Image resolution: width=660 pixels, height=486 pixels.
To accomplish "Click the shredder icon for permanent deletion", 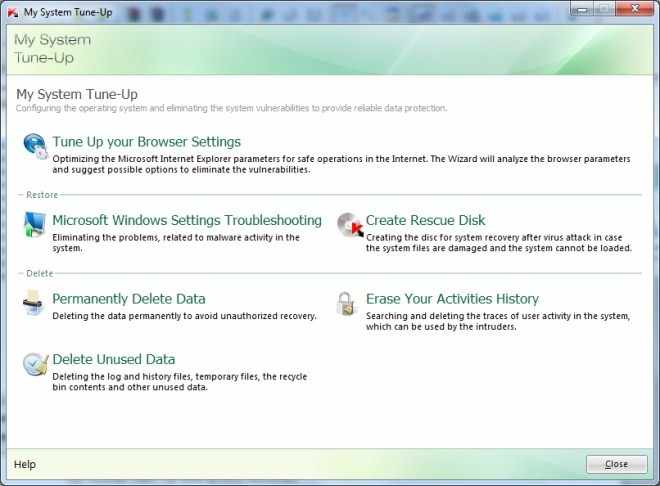I will [x=34, y=303].
